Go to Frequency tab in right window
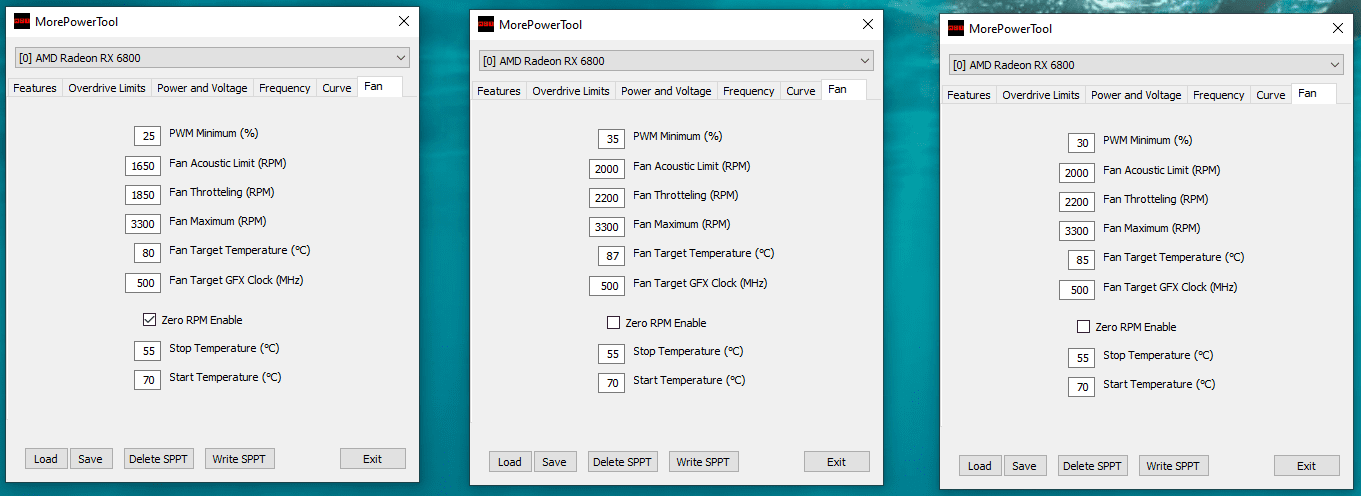This screenshot has height=496, width=1361. (1219, 95)
